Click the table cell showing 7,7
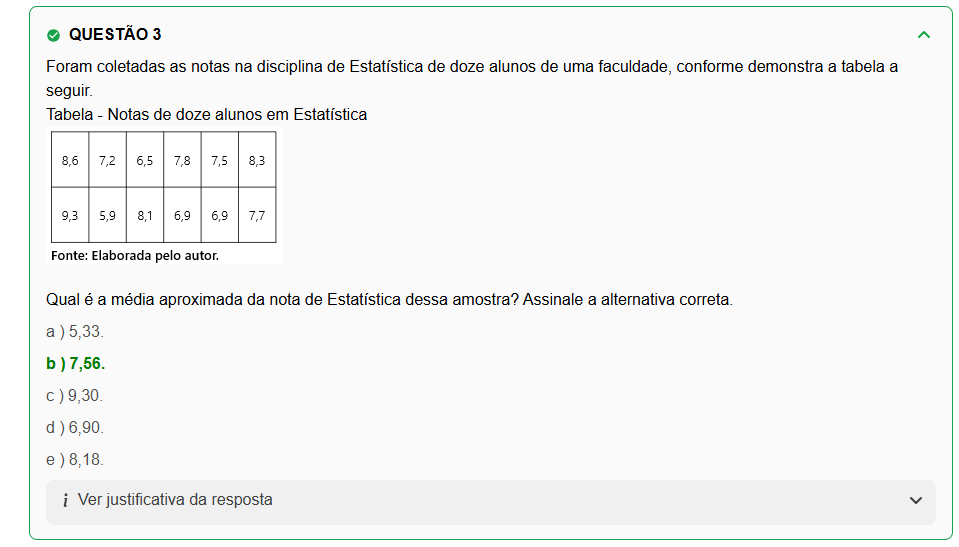959x547 pixels. [257, 215]
